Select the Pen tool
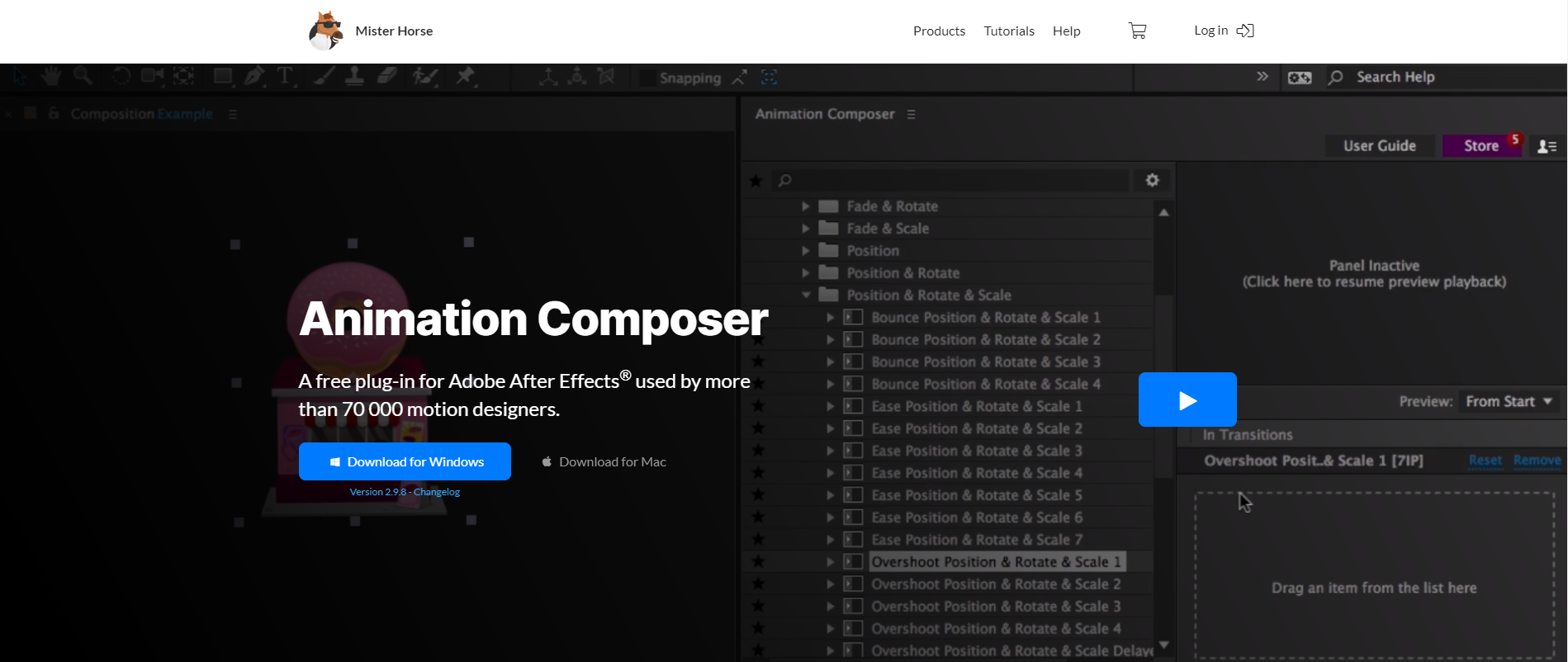Screen dimensions: 1568x662 (x=254, y=77)
